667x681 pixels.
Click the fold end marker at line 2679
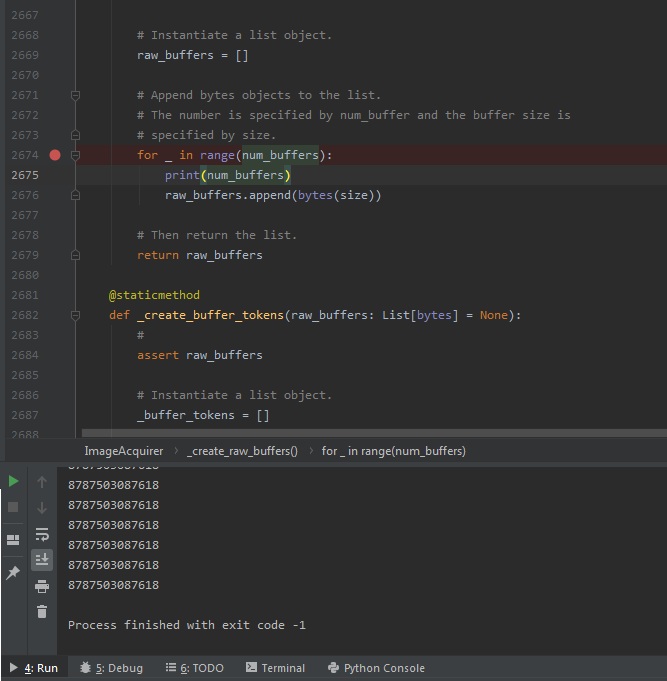tap(75, 255)
